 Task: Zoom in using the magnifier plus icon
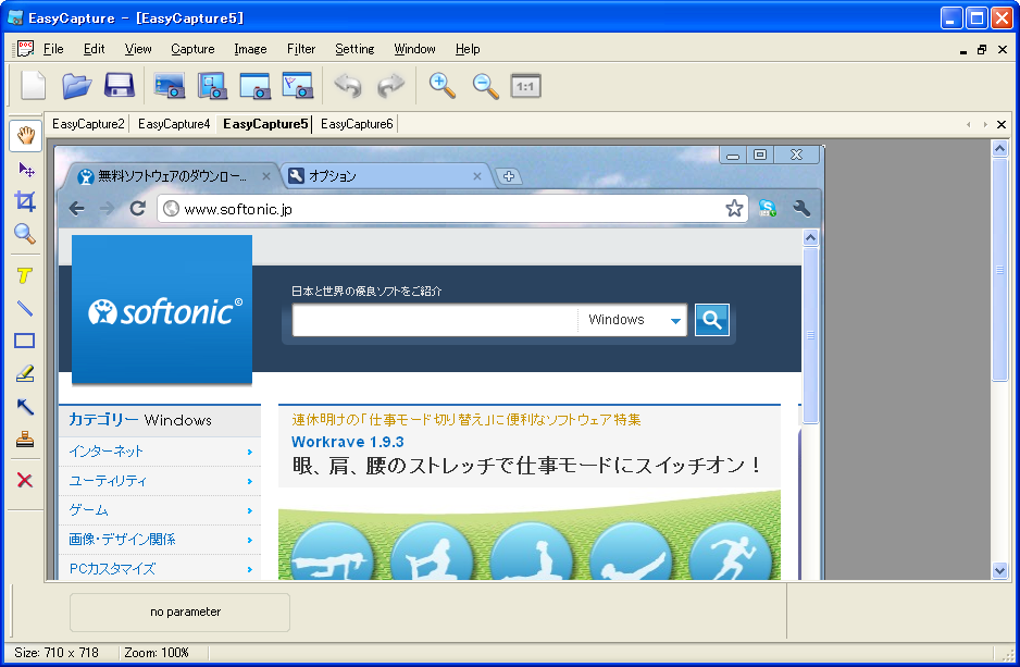440,86
